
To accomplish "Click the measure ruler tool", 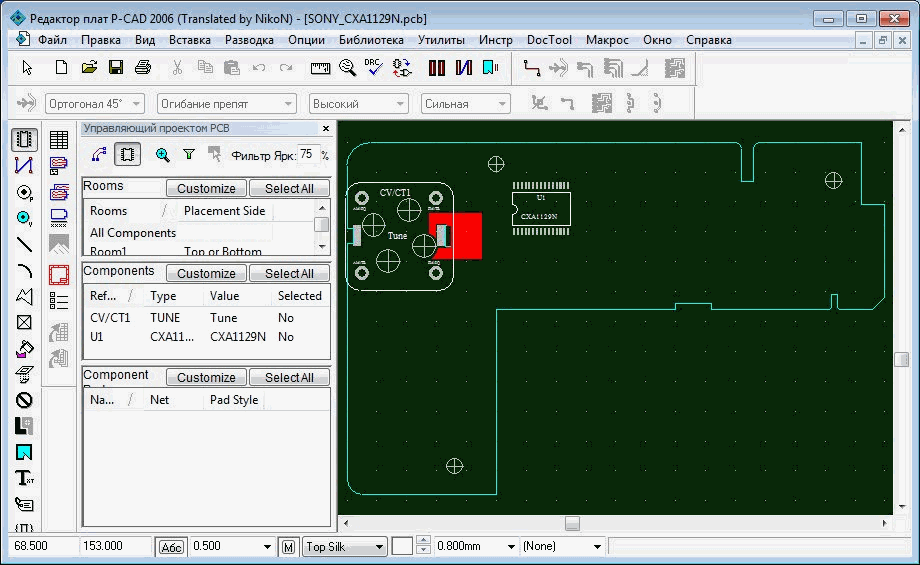I will click(320, 69).
